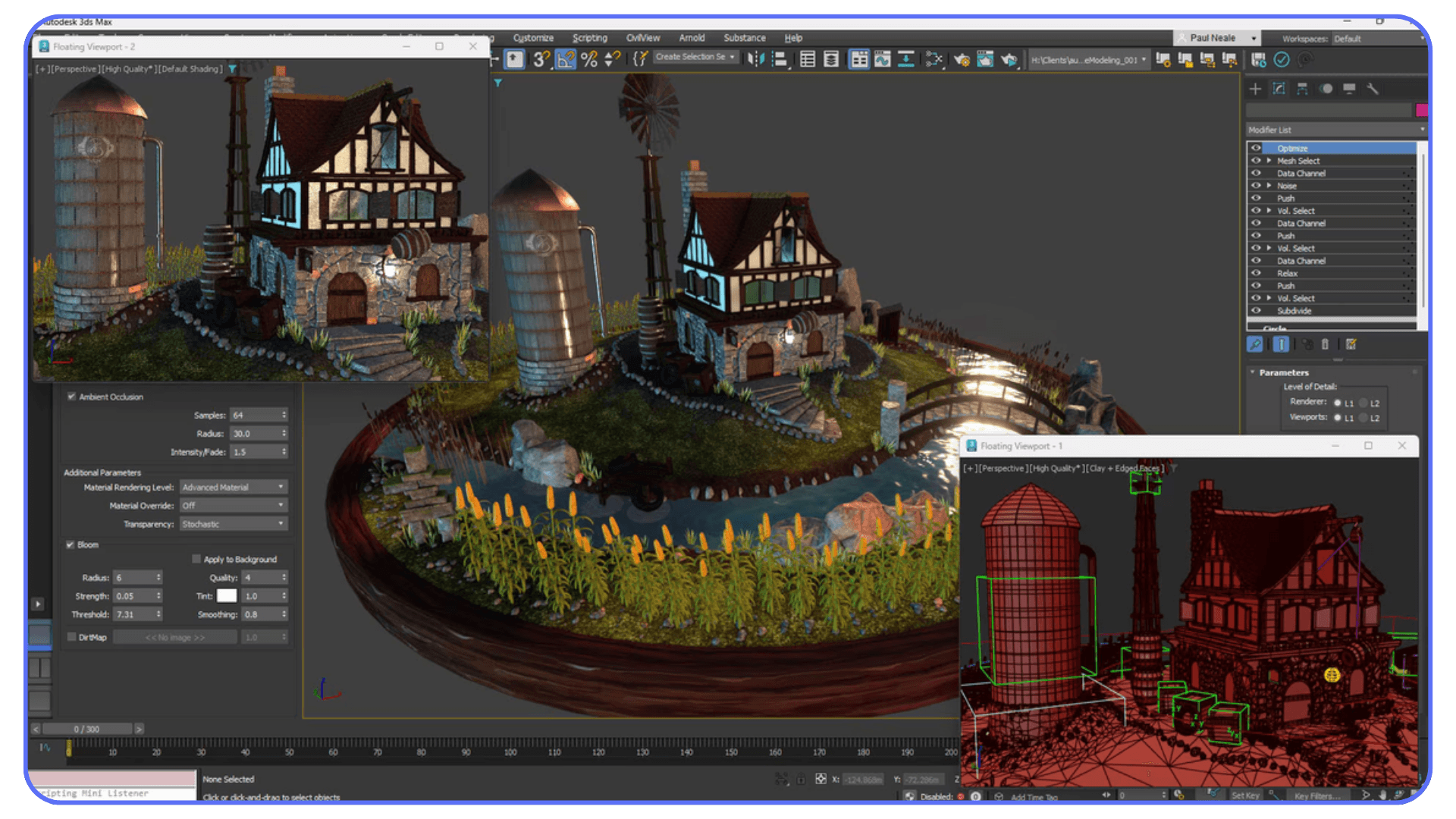Expand the Noise modifier sub-objects
Image resolution: width=1456 pixels, height=819 pixels.
point(1269,186)
